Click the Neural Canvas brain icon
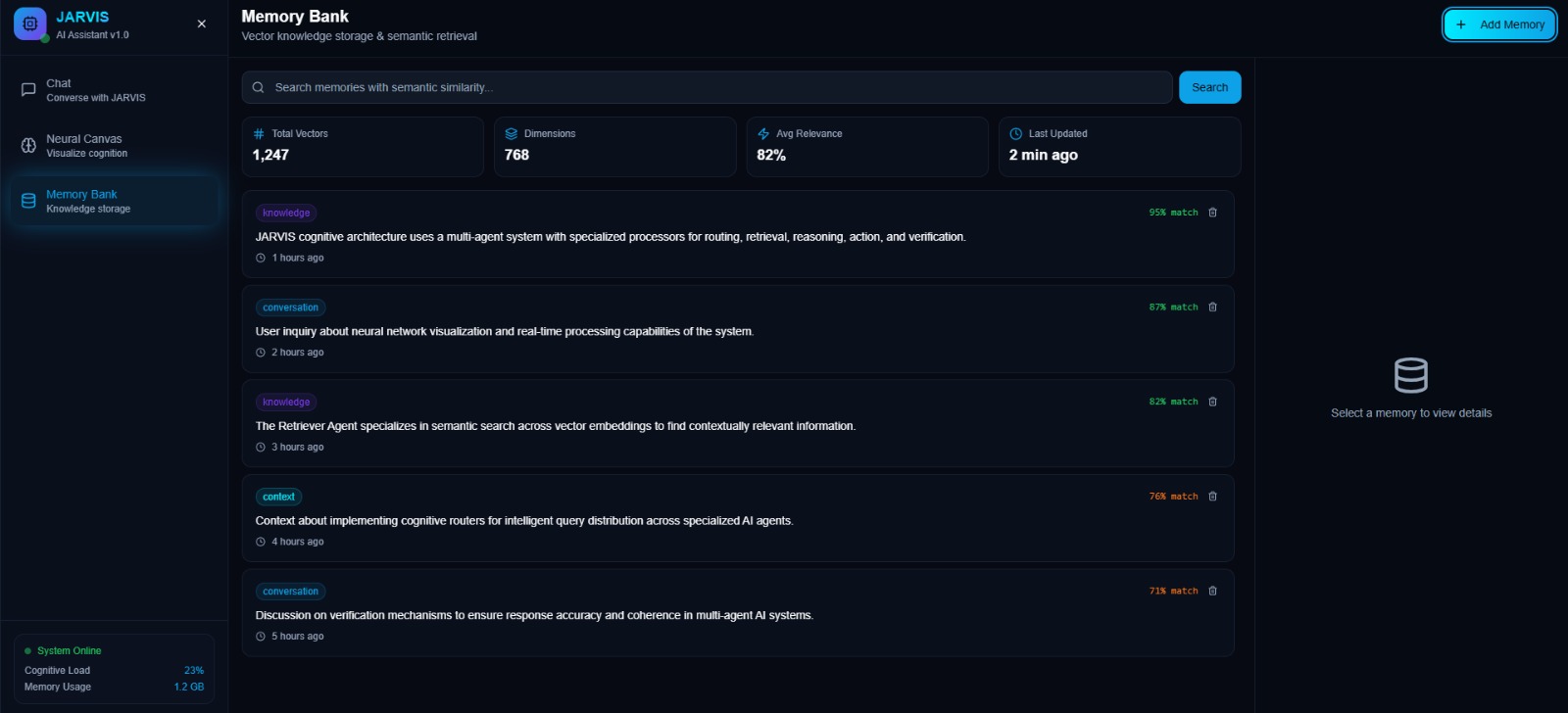 (x=28, y=146)
